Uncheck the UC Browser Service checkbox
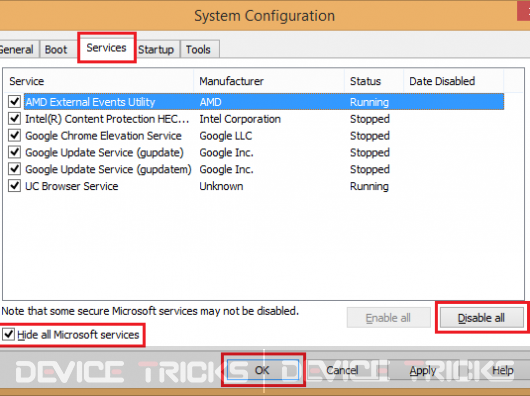The image size is (530, 396). [14, 185]
